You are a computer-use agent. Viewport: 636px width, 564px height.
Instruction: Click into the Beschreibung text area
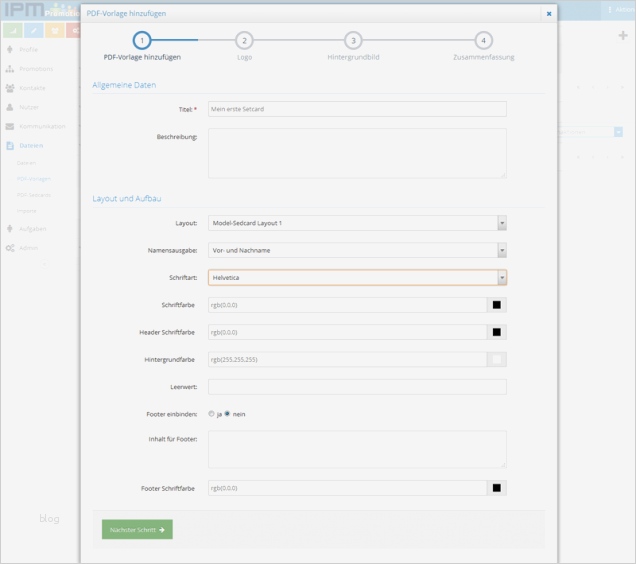[x=357, y=153]
